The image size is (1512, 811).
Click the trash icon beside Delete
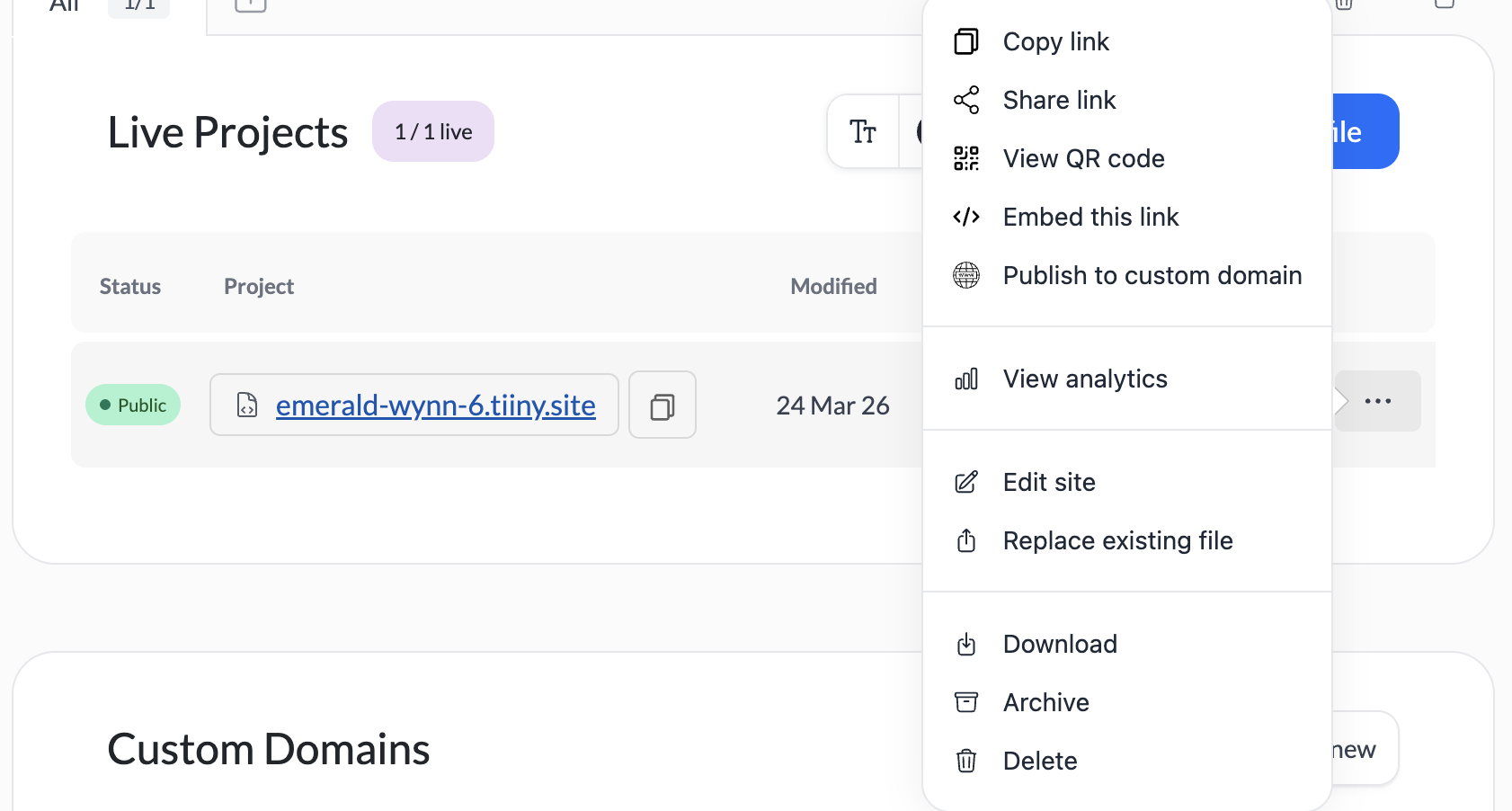point(965,761)
